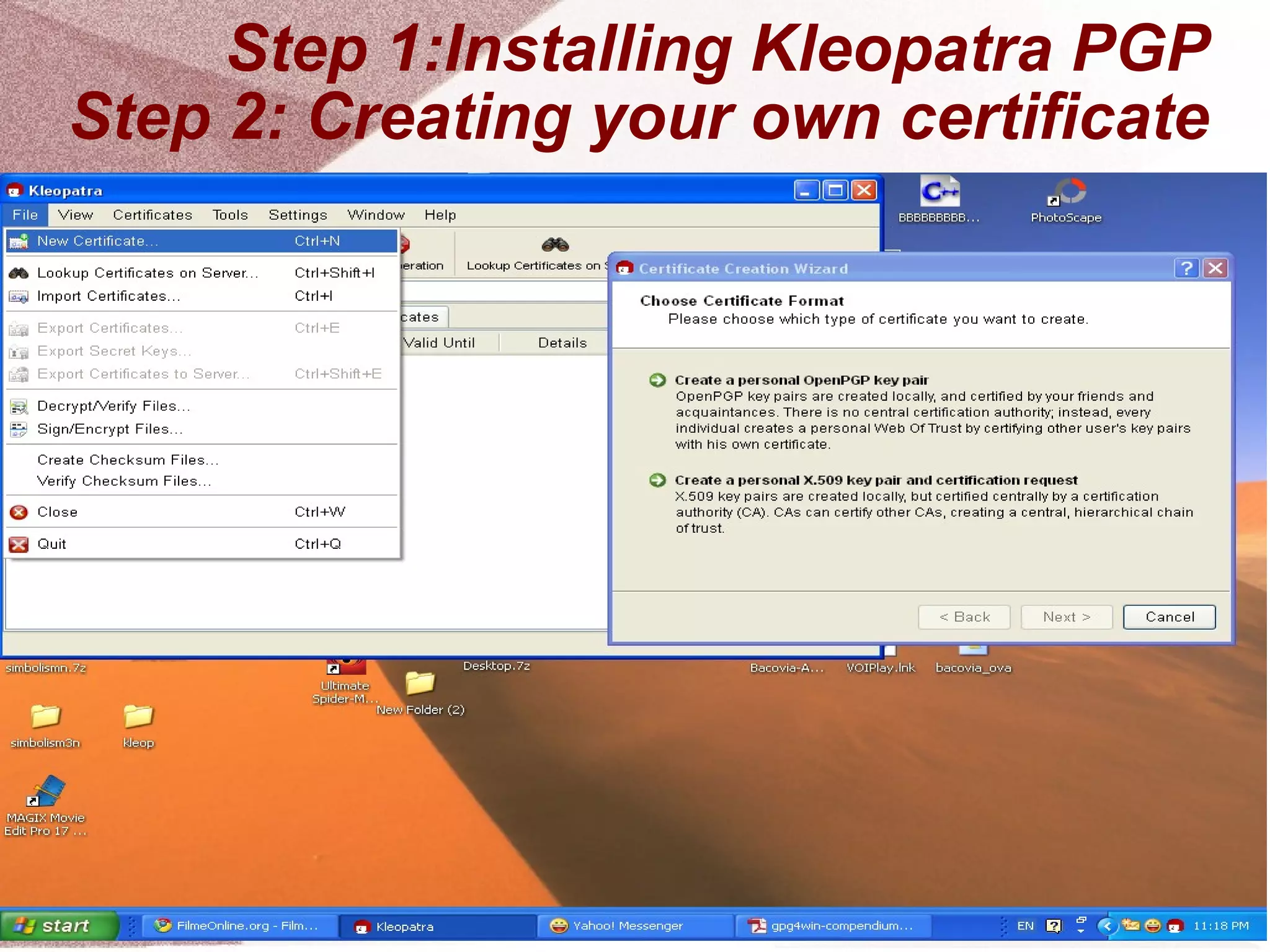Click the binoculars Lookup Certificates toolbar icon
The width and height of the screenshot is (1270, 952).
tap(554, 246)
